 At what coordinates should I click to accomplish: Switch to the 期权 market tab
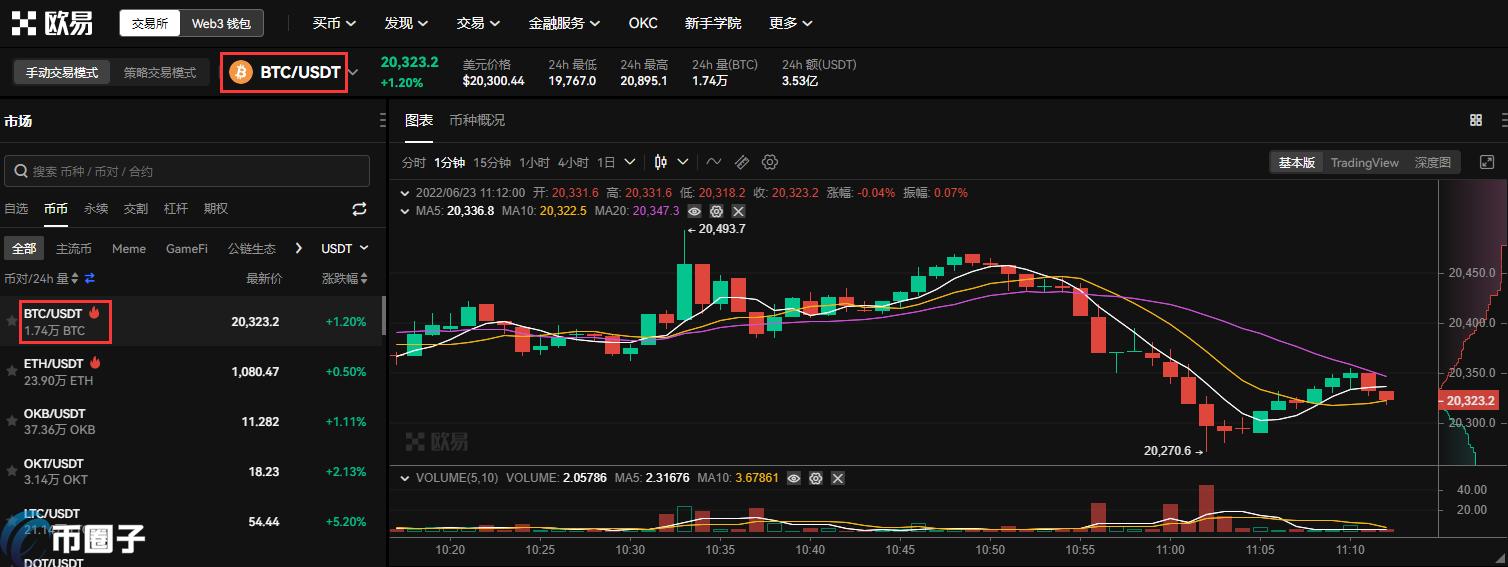(216, 209)
